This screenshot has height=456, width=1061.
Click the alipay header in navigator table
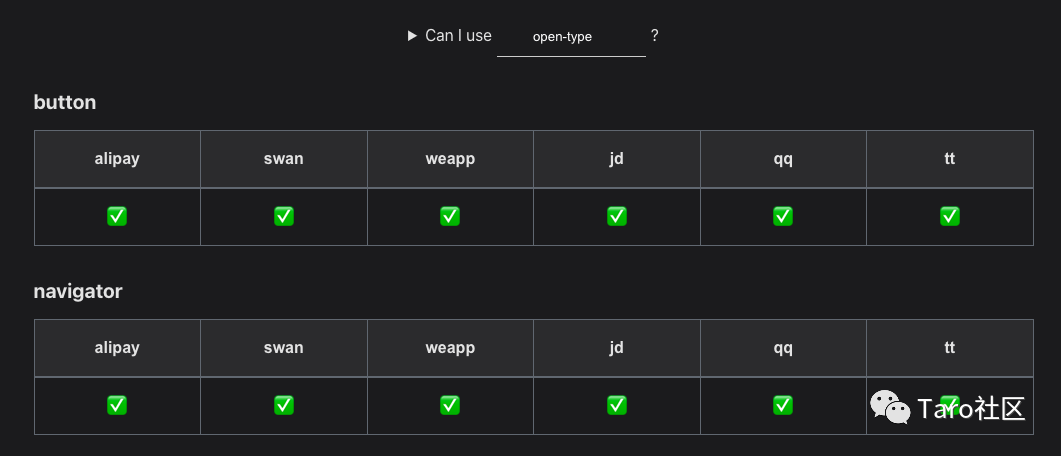coord(117,348)
